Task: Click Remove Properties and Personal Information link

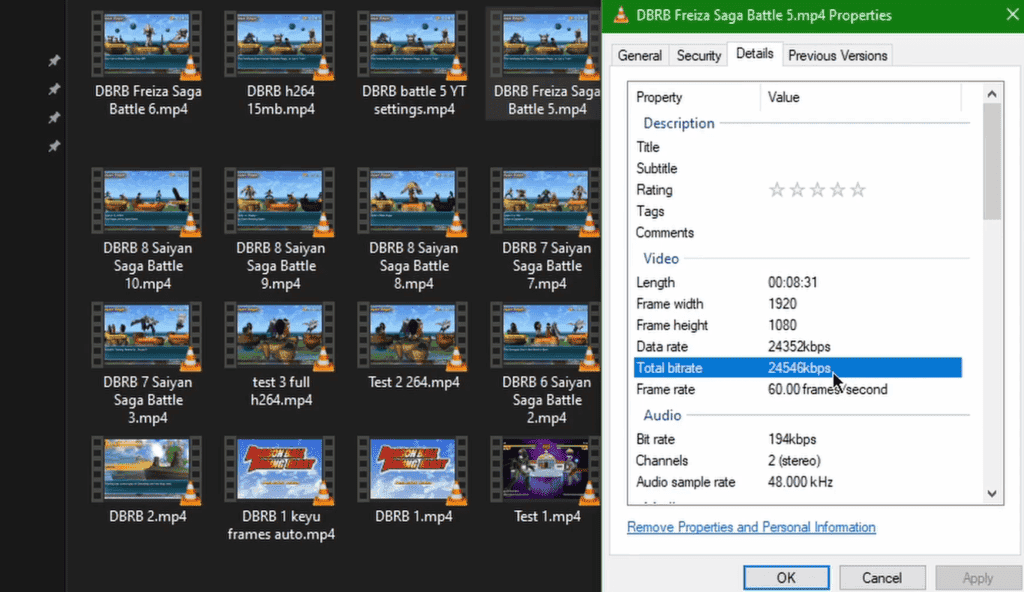Action: coord(751,527)
